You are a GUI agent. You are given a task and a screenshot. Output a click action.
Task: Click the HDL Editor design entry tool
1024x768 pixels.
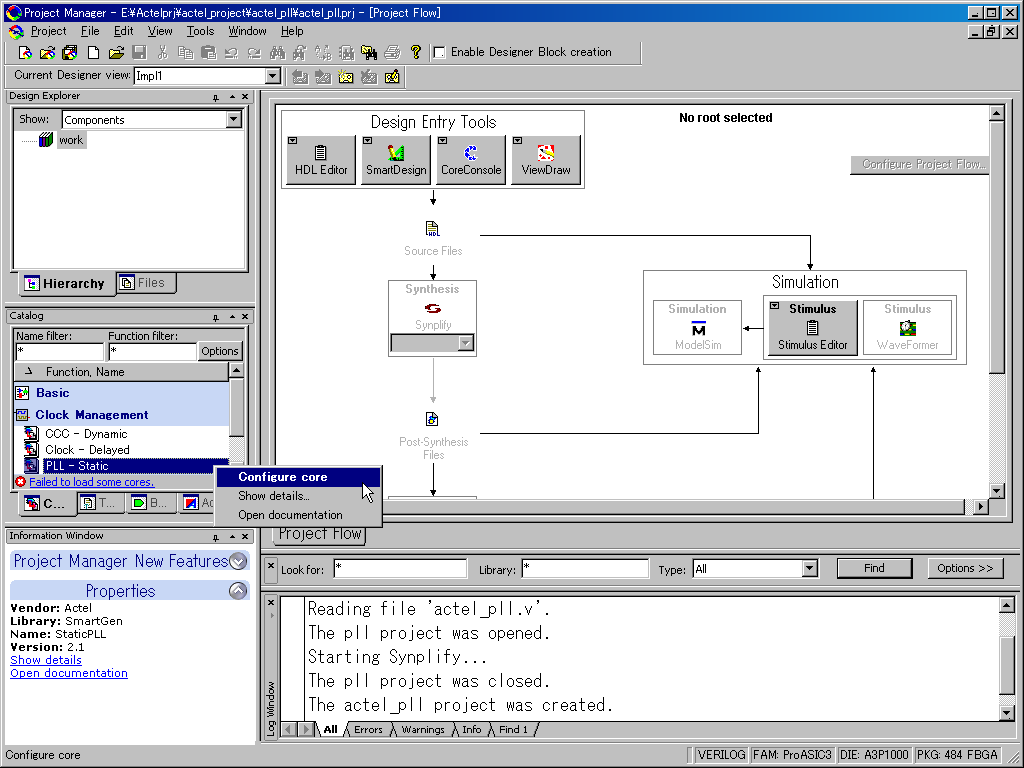point(321,160)
